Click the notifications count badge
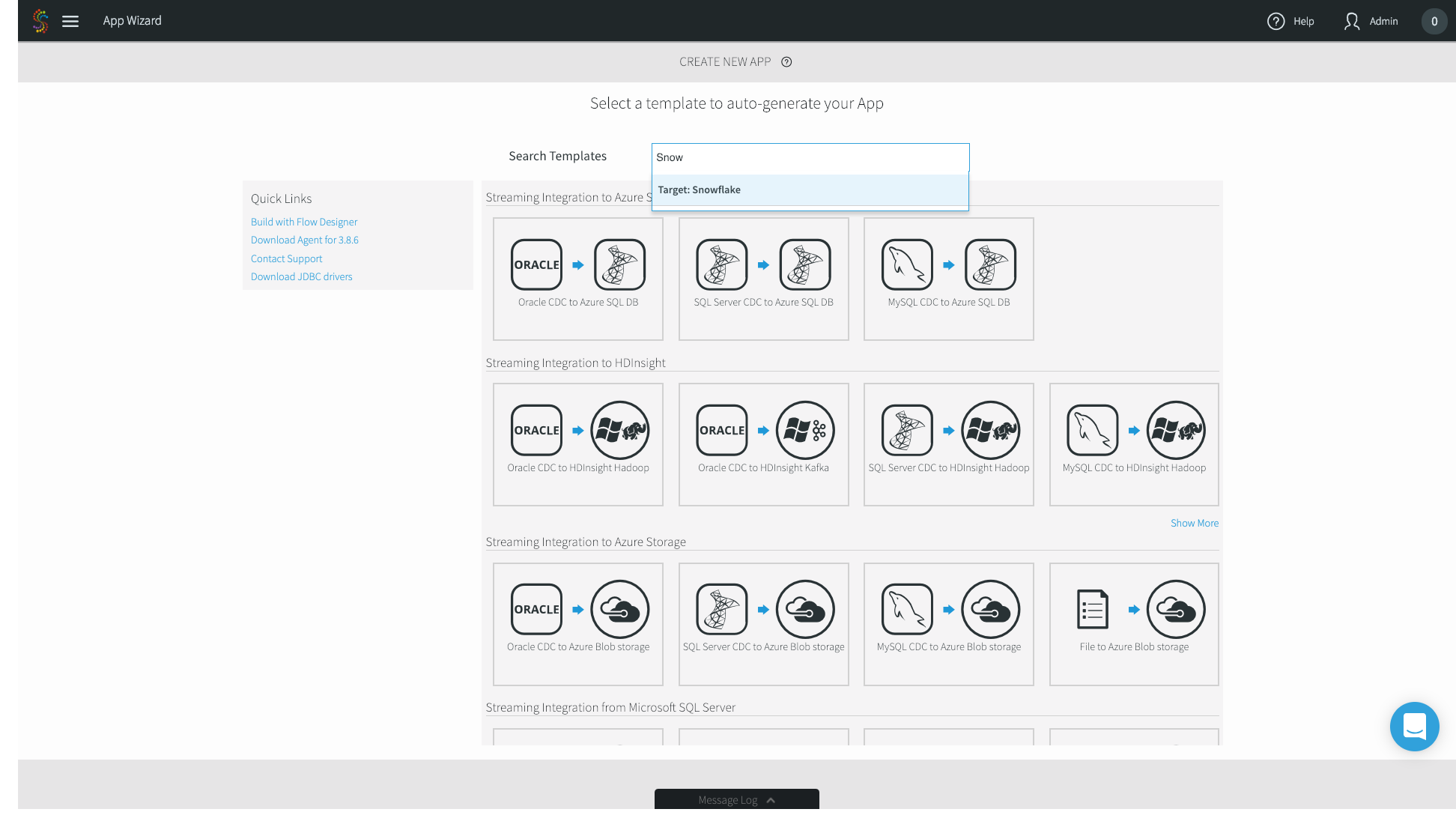The image size is (1456, 830). coord(1434,21)
